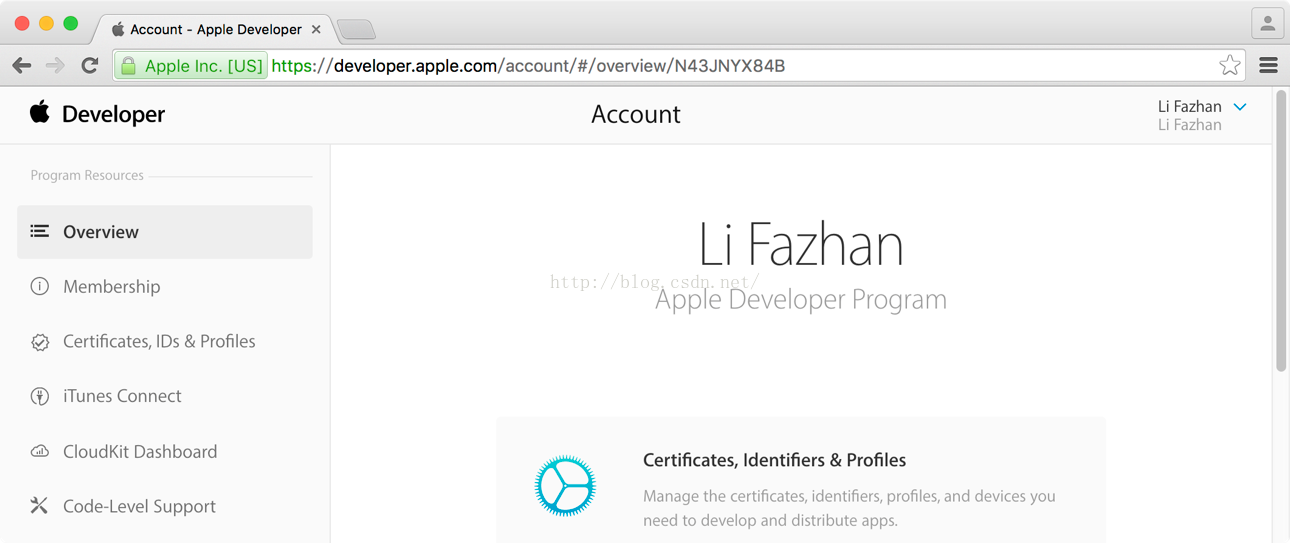Click Certificates, Identifiers & Profiles card title
The width and height of the screenshot is (1290, 543).
point(774,460)
